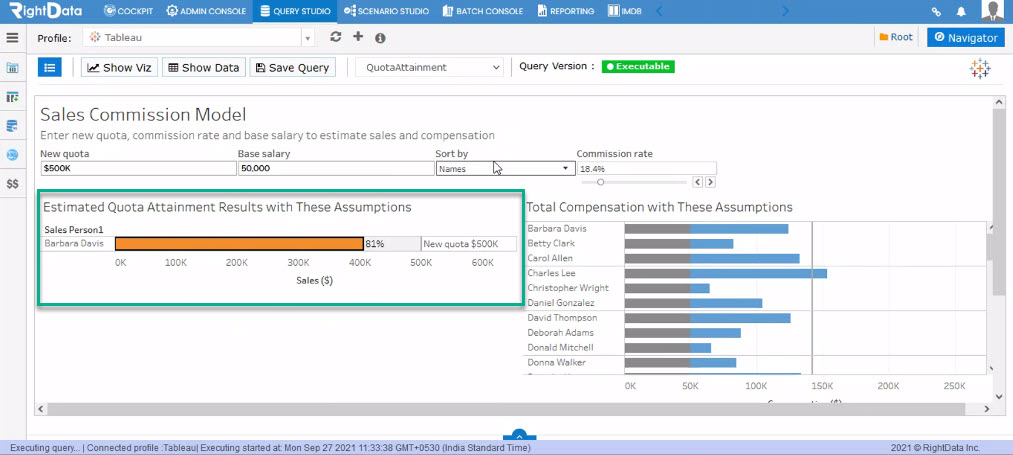Click the commission rate increase arrow
The image size is (1013, 455).
[710, 182]
